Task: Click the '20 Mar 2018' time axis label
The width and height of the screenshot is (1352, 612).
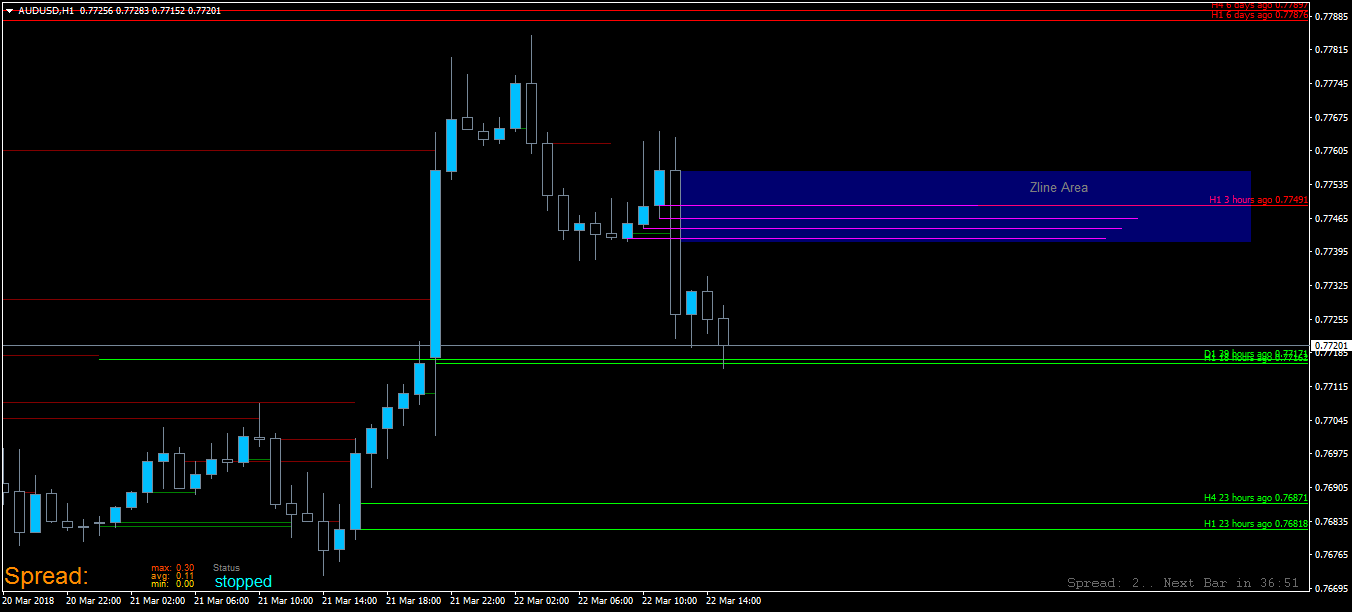Action: 28,601
